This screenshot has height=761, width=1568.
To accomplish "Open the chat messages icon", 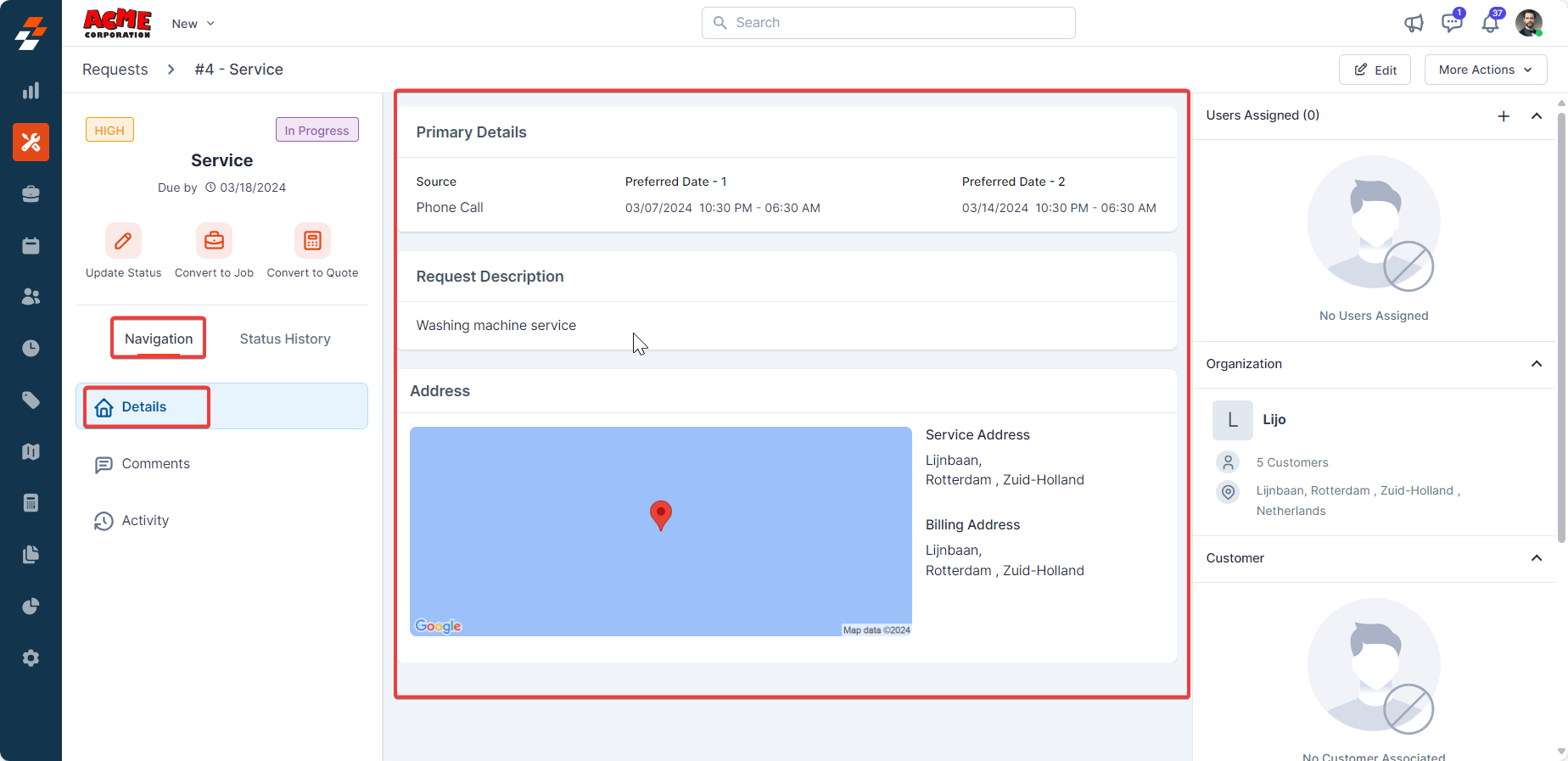I will (1452, 23).
